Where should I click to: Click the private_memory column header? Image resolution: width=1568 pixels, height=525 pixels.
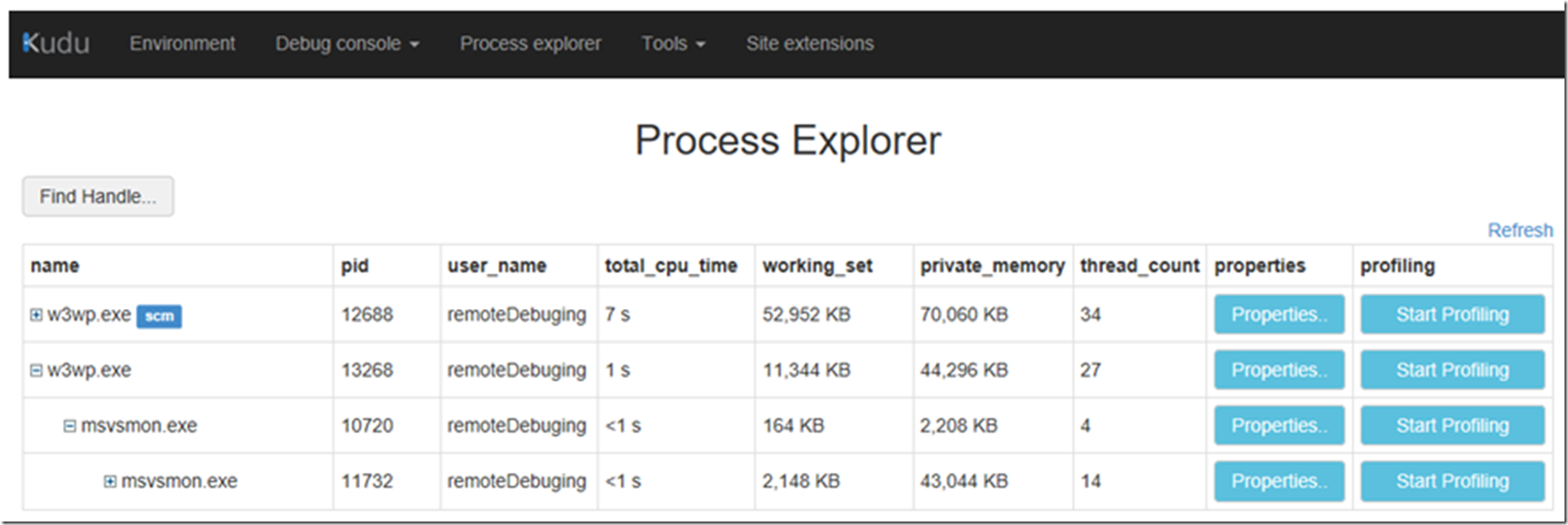coord(993,266)
